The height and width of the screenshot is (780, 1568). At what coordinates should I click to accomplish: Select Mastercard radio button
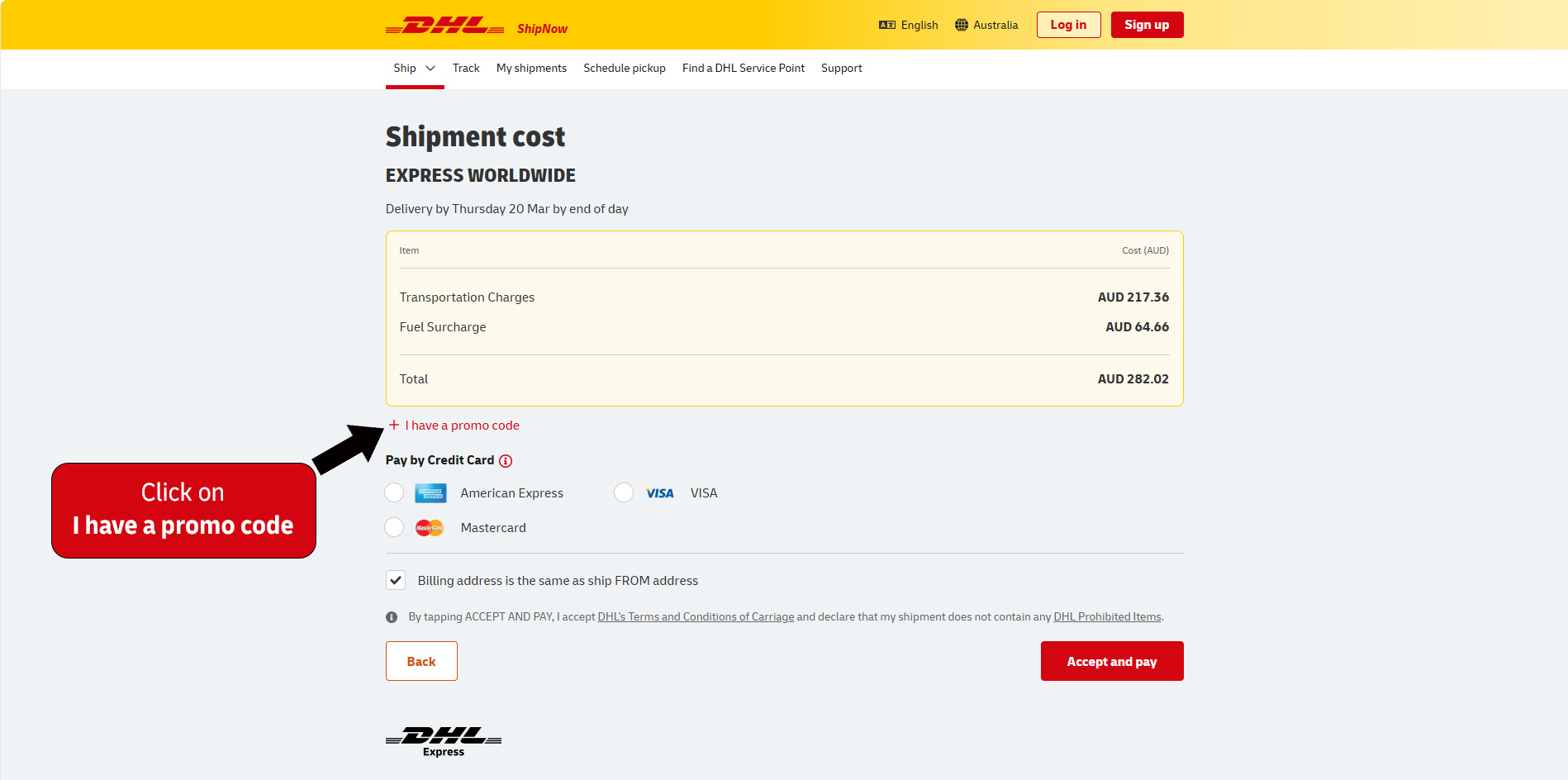[394, 527]
